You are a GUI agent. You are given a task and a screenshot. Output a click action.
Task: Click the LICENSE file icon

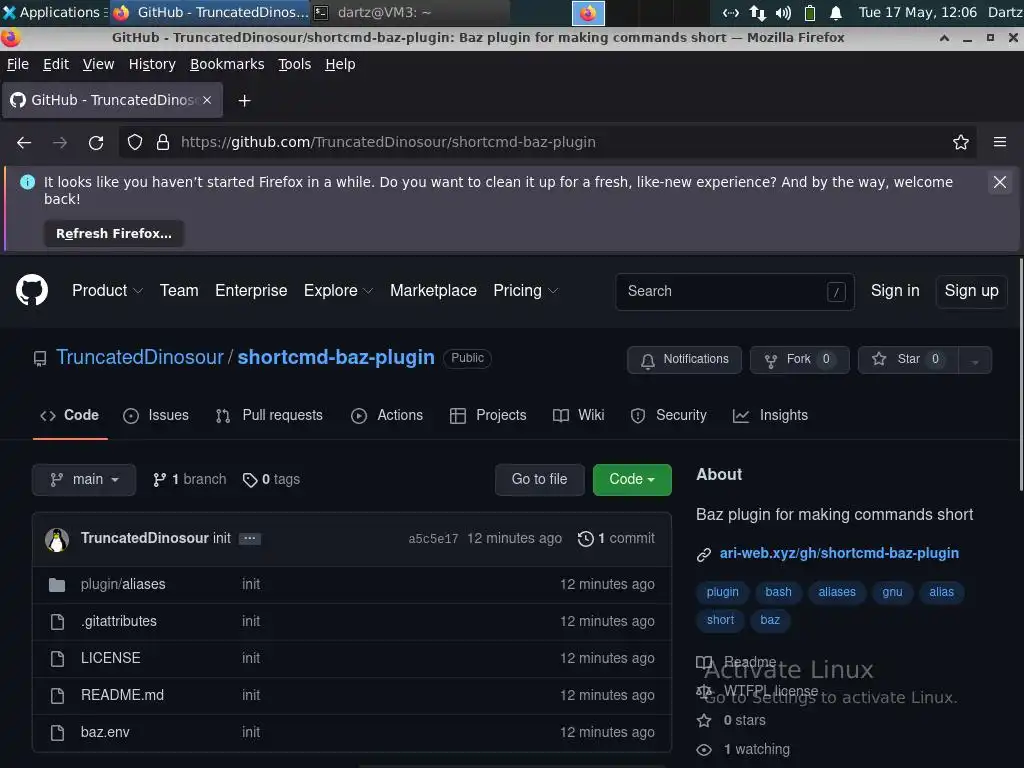[57, 658]
